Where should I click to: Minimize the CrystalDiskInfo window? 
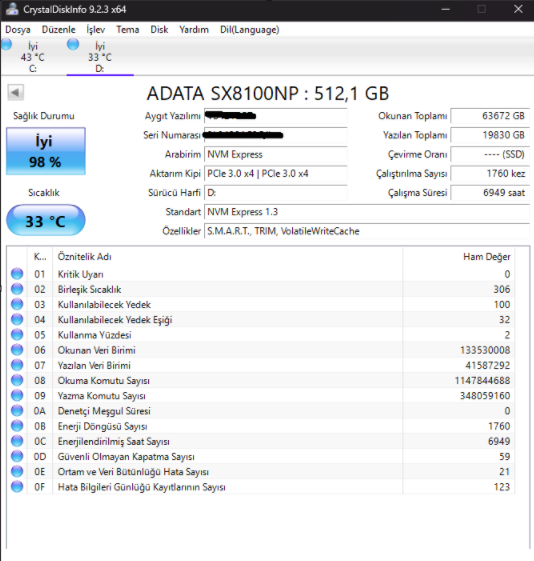(446, 9)
